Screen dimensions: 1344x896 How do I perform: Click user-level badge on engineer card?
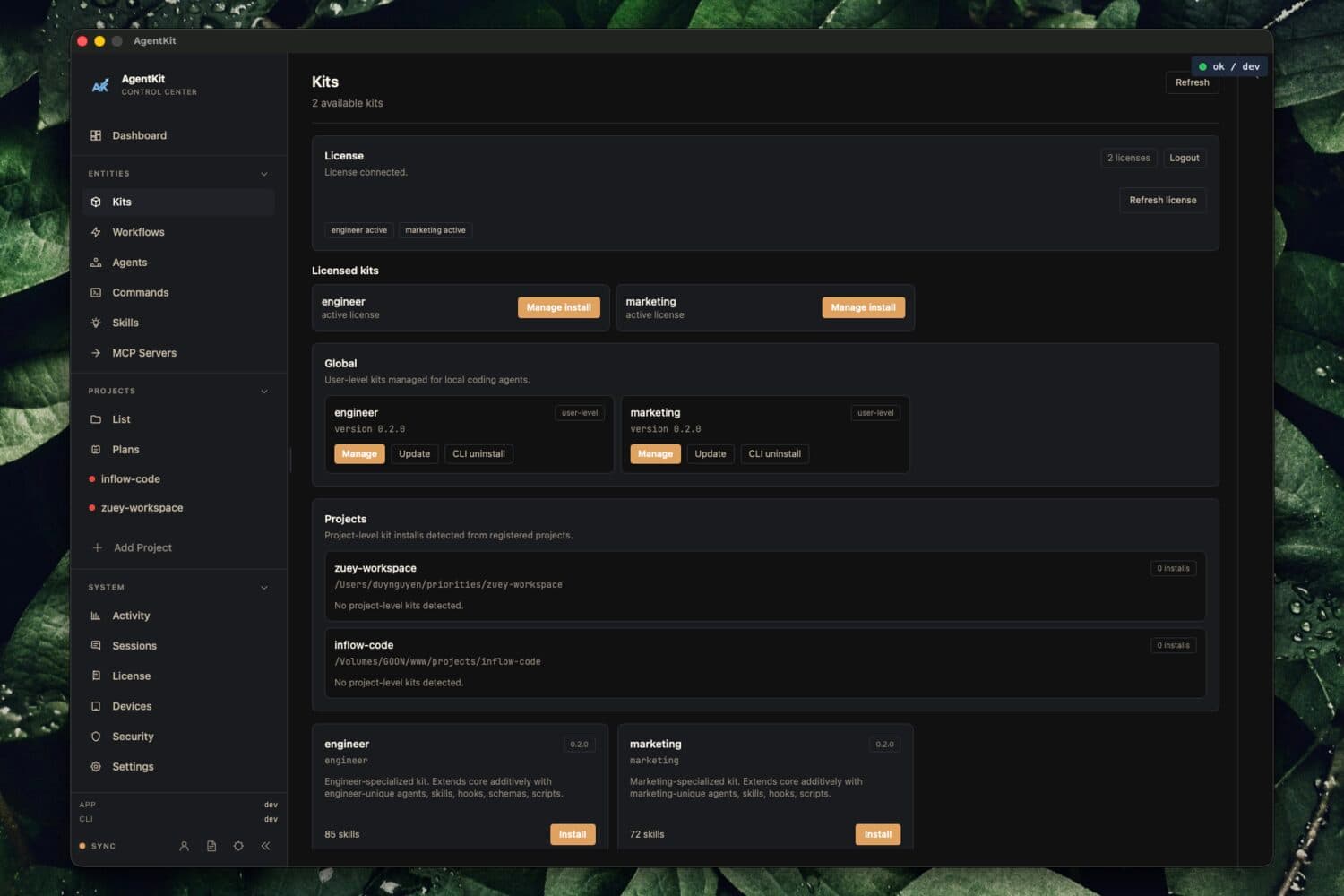580,413
